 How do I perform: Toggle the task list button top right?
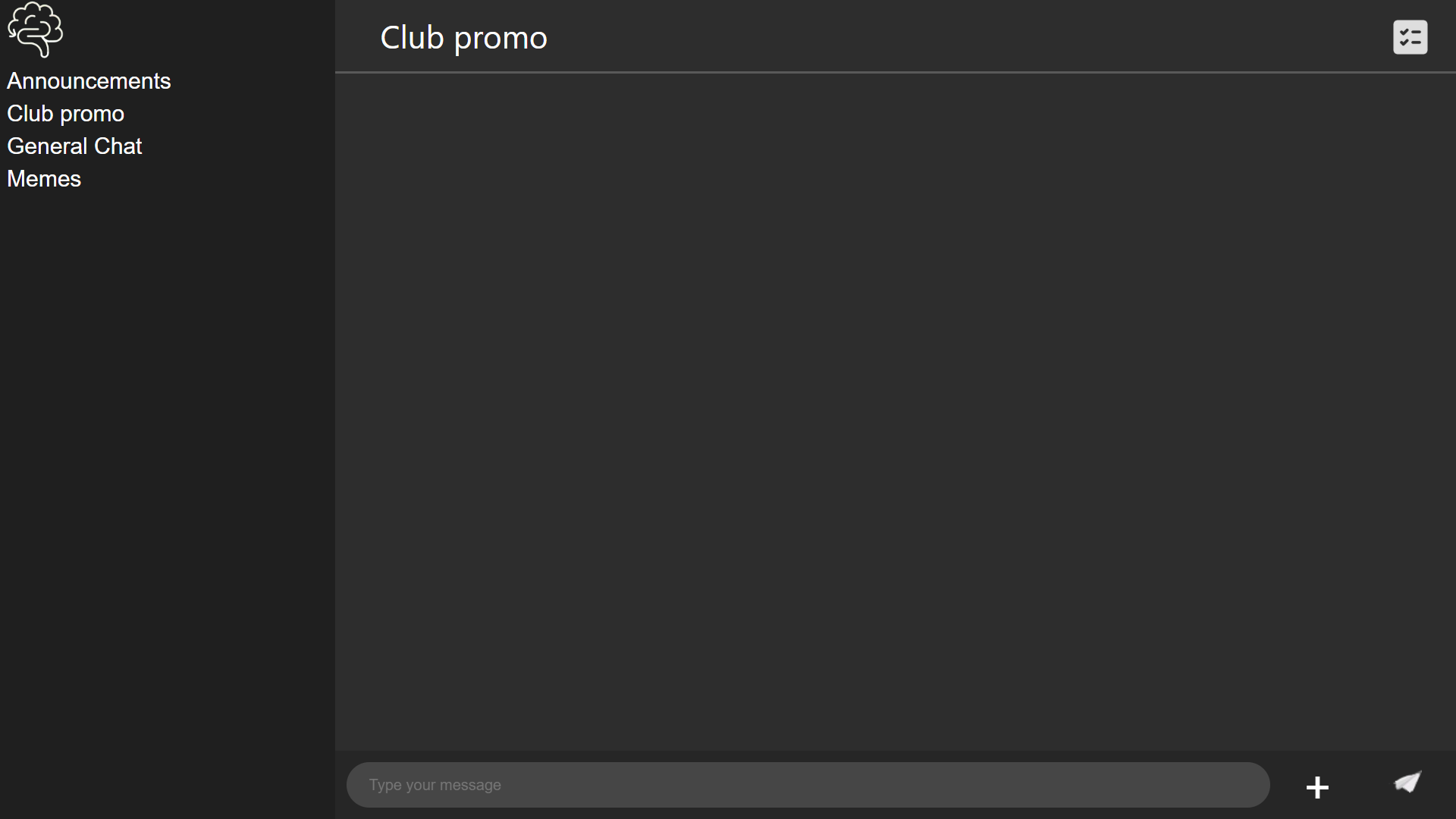click(1410, 37)
